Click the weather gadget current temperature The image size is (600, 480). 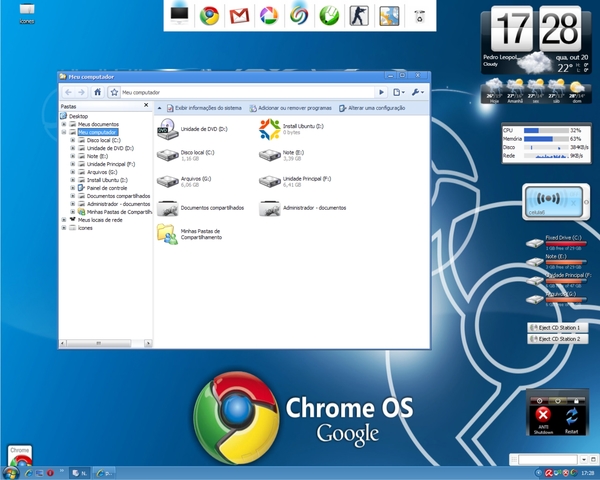click(x=565, y=68)
